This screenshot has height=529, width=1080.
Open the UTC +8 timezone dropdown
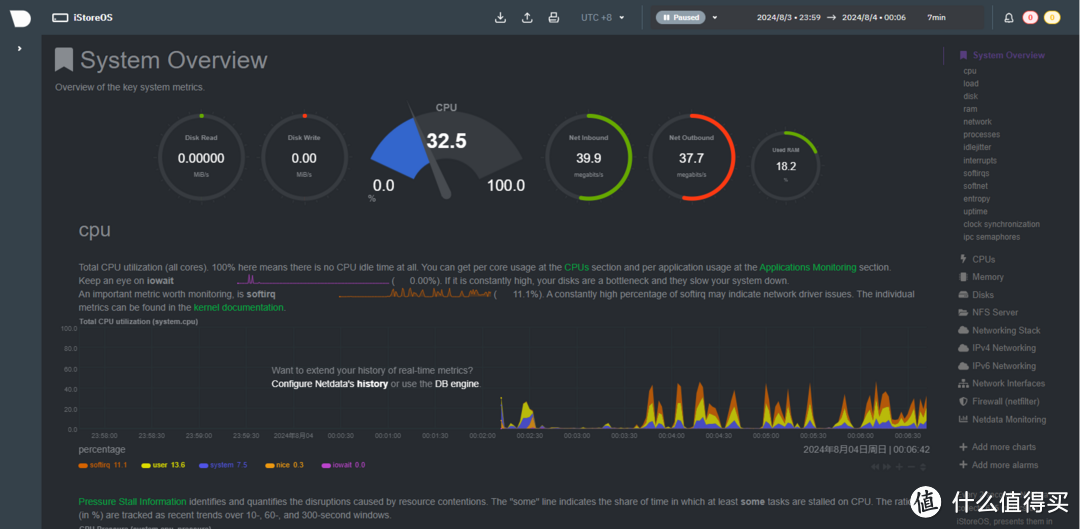point(602,18)
